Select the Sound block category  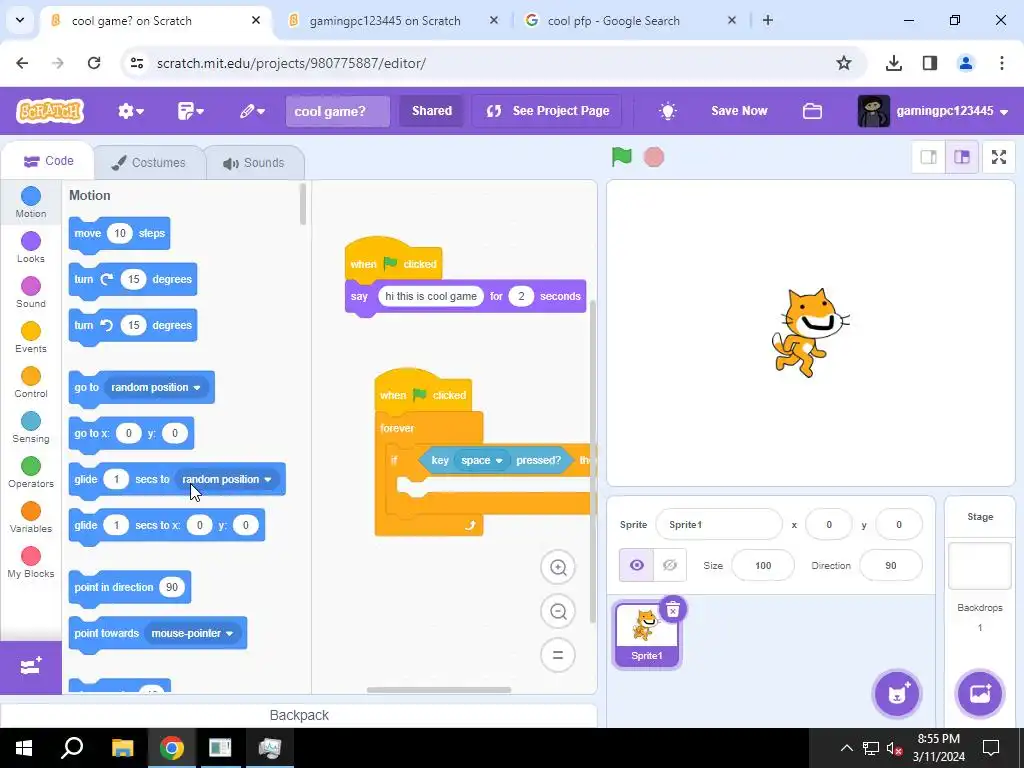coord(31,293)
